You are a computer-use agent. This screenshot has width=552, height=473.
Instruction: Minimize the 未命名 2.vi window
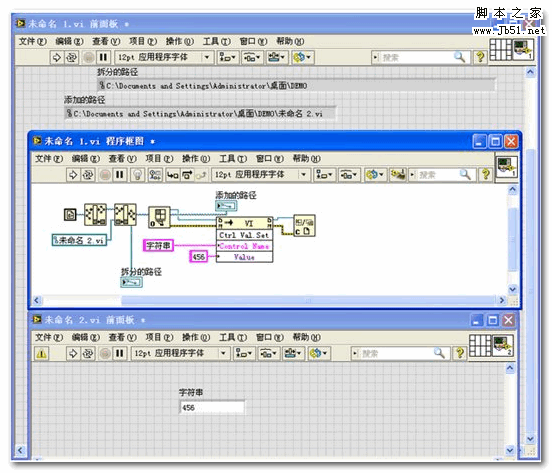point(477,320)
